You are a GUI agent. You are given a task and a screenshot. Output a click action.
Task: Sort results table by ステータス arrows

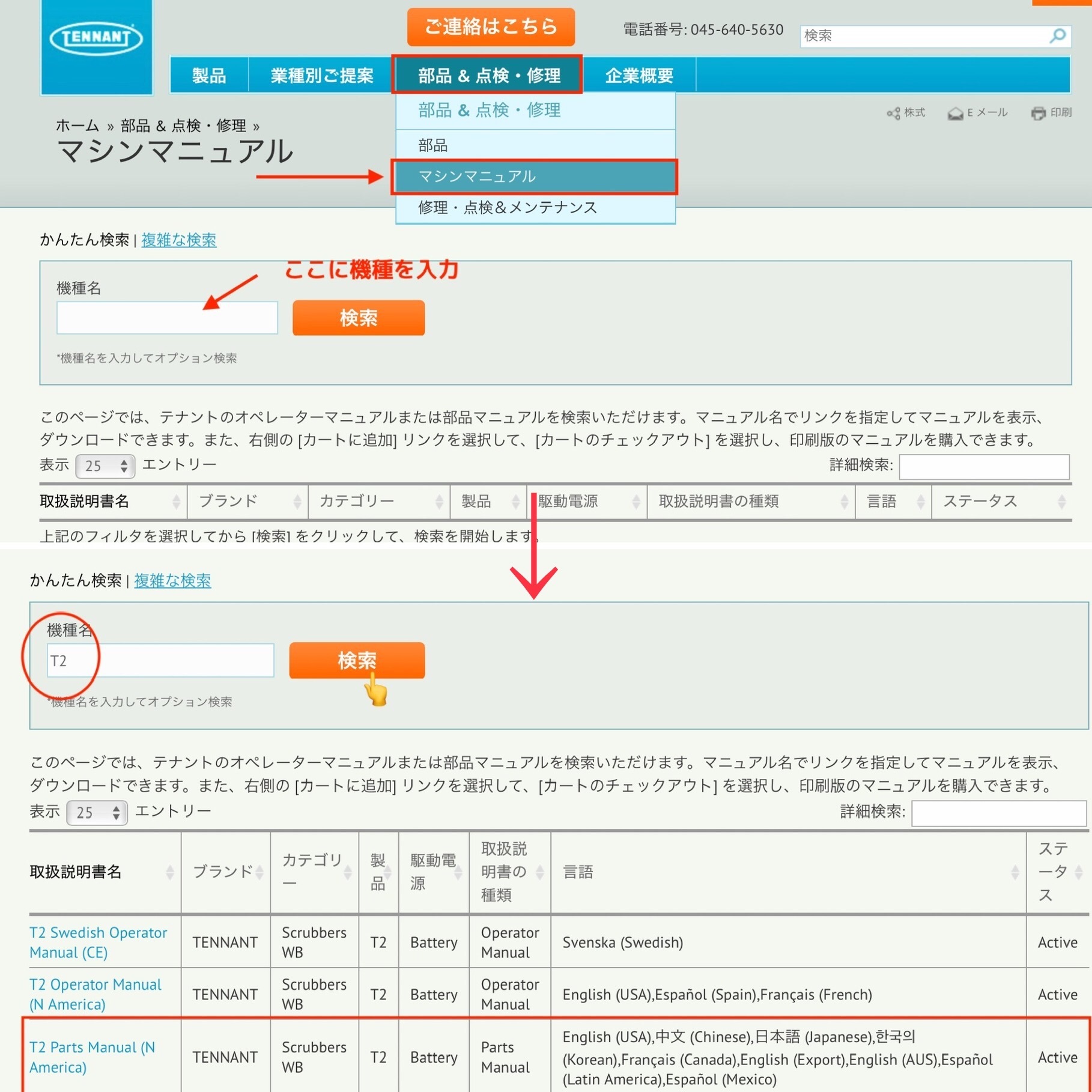pyautogui.click(x=1079, y=872)
